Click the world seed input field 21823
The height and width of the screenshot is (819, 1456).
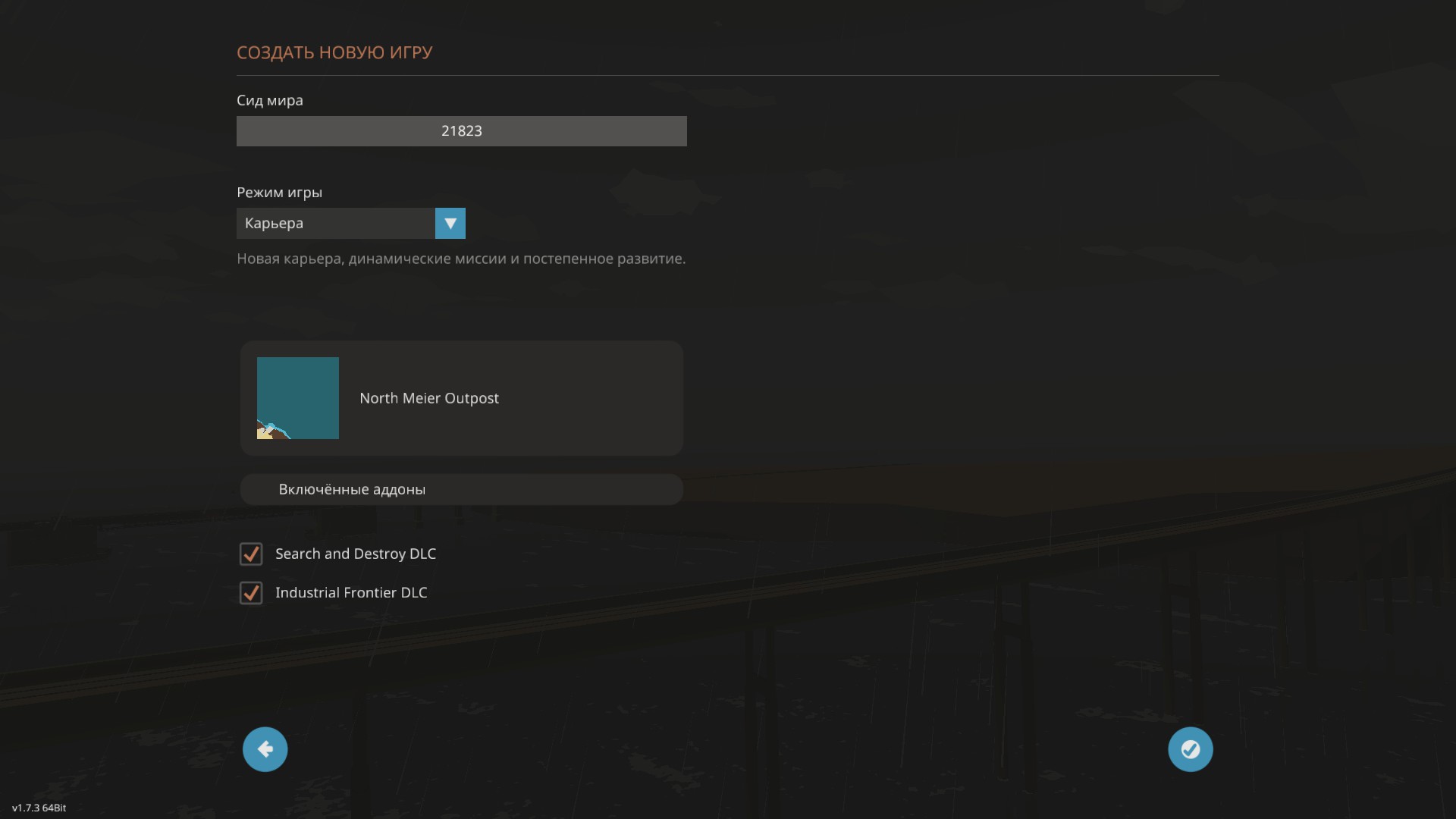point(461,131)
